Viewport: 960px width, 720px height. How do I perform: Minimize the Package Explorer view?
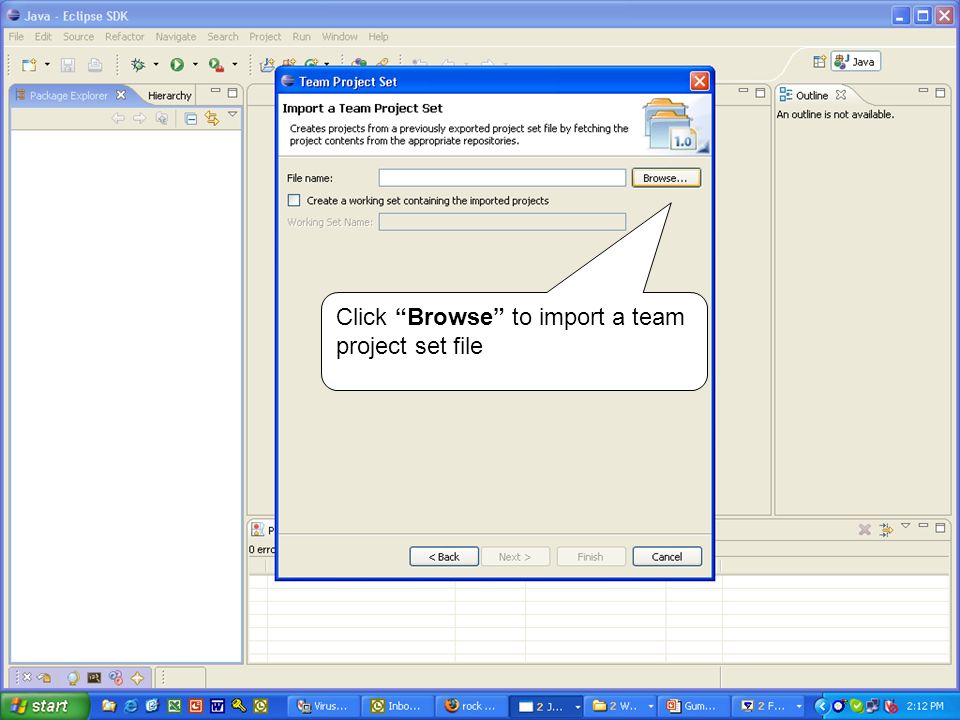click(x=216, y=91)
